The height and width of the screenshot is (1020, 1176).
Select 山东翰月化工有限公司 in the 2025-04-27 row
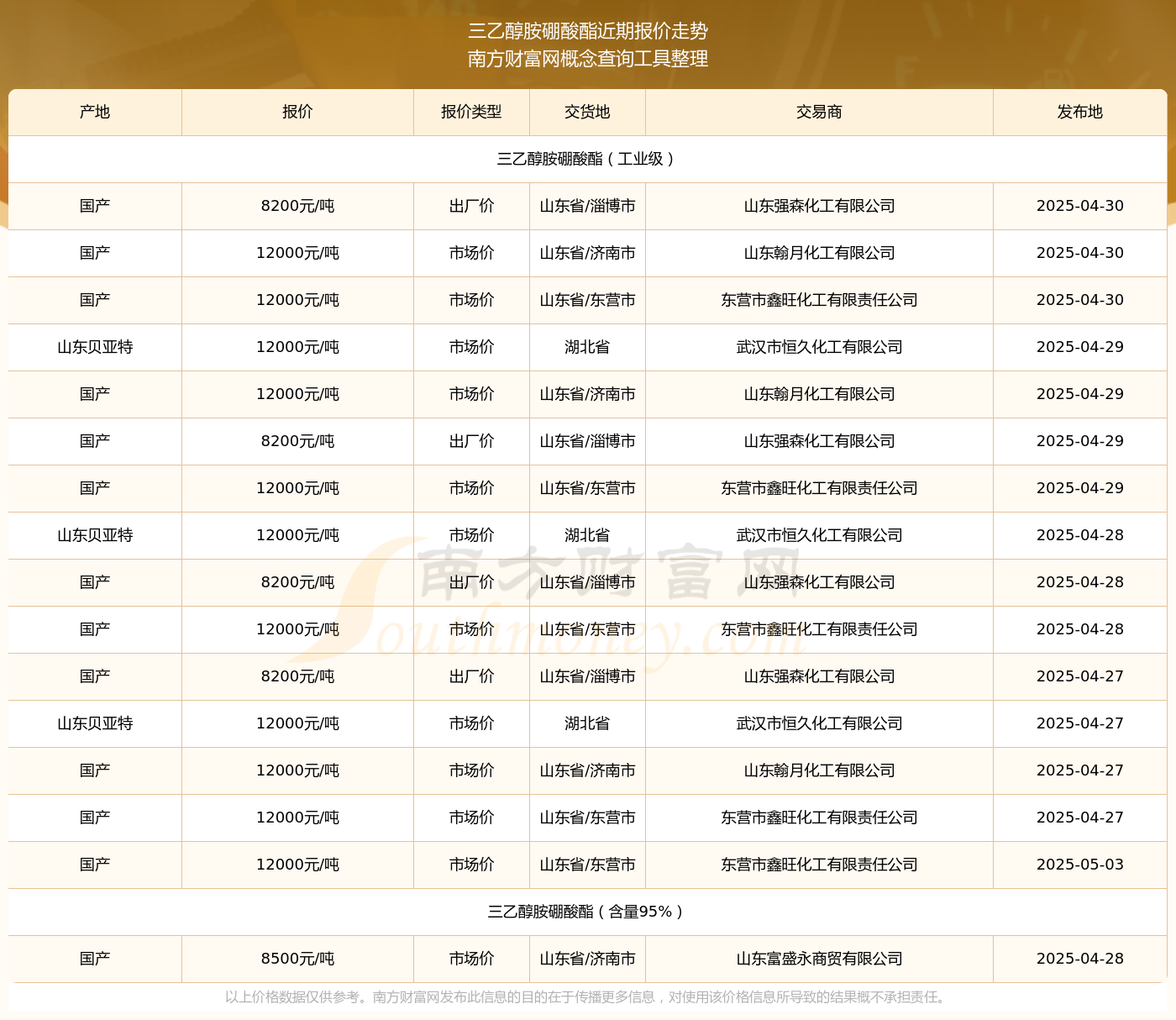819,770
